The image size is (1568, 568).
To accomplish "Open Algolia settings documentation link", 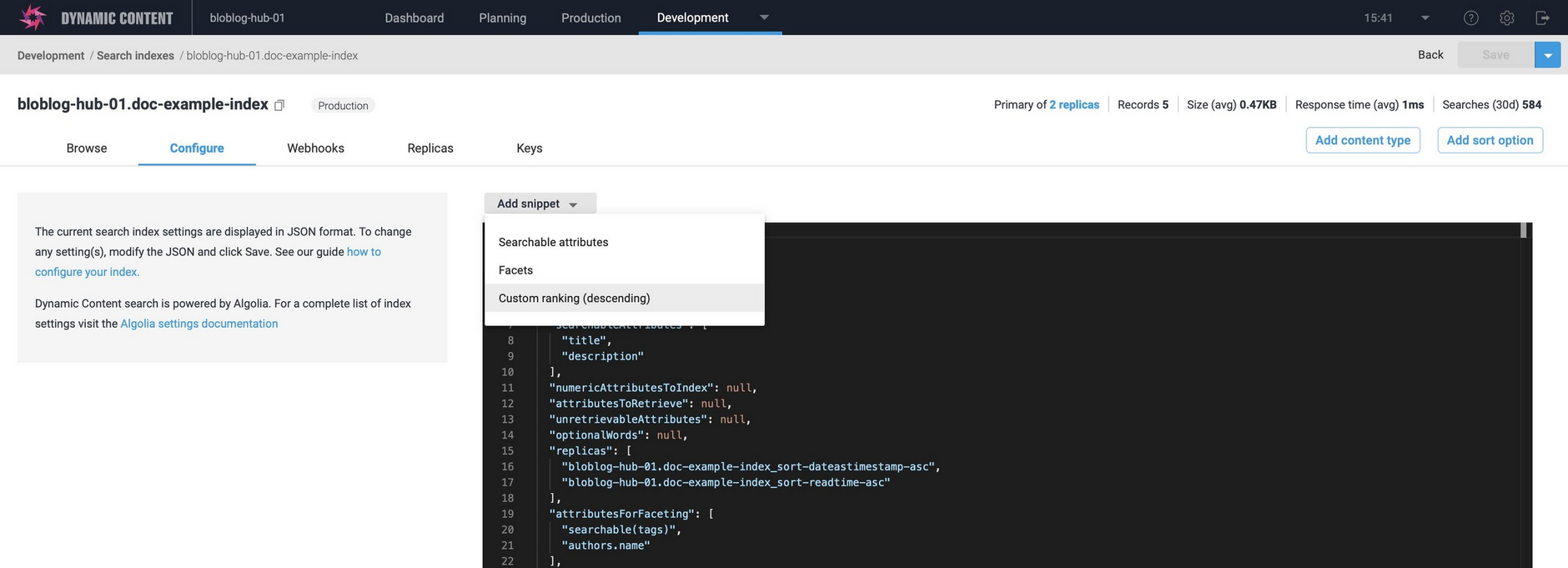I will point(199,324).
